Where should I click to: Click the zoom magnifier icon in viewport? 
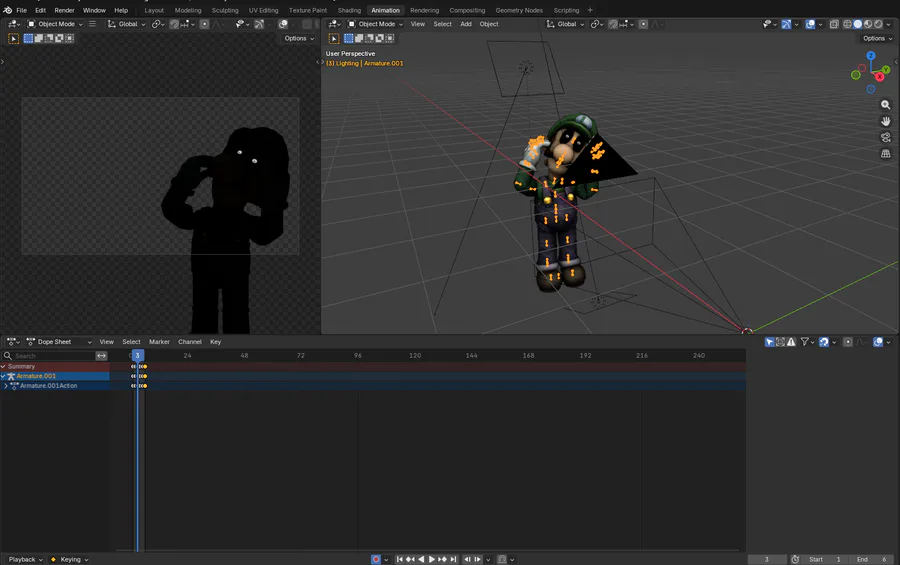point(885,105)
